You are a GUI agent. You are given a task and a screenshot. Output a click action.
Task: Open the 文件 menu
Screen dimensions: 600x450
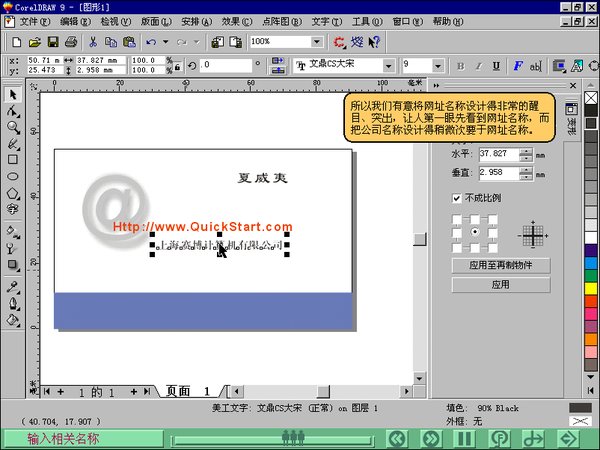click(x=35, y=22)
